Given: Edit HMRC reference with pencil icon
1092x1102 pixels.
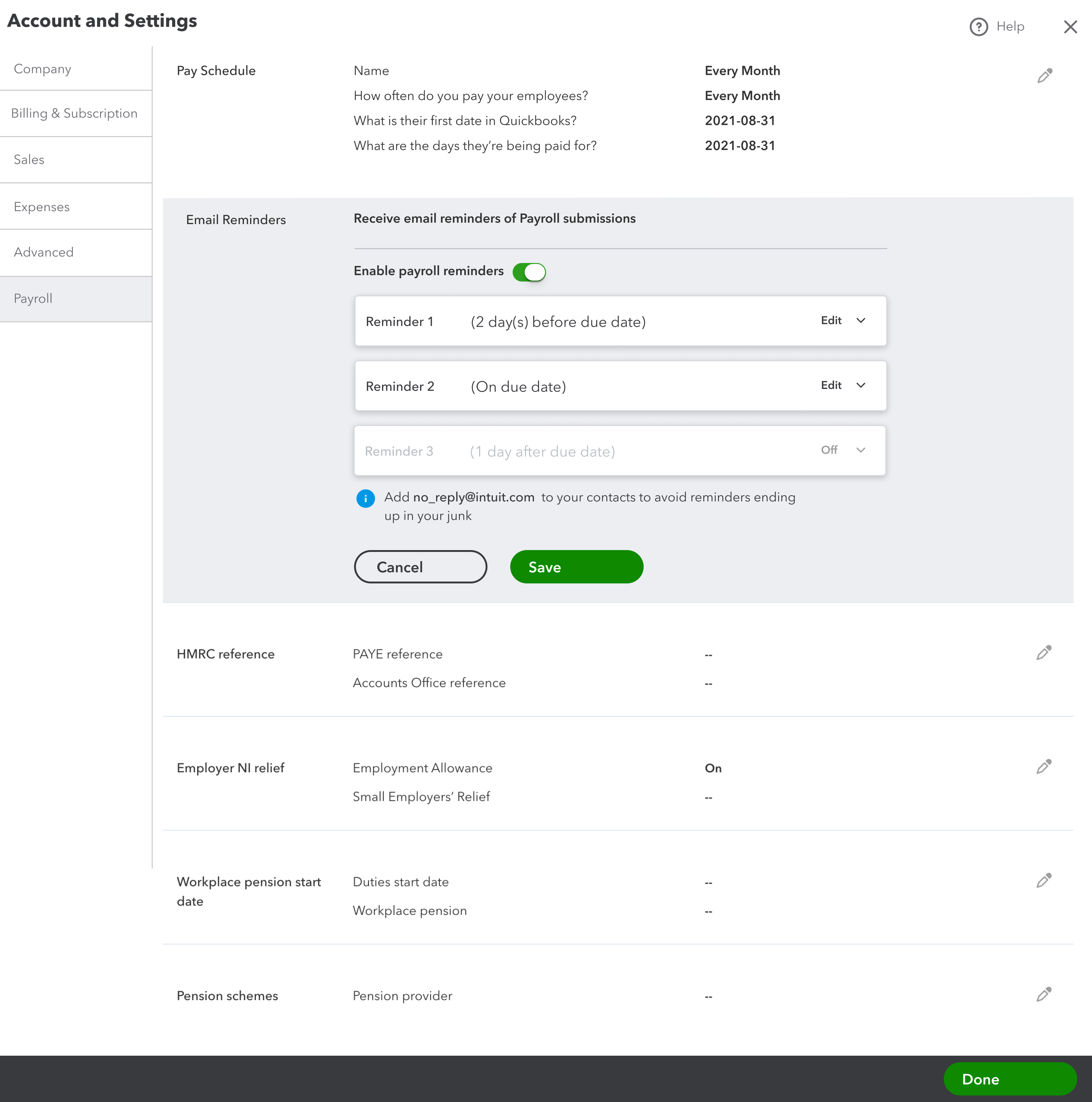Looking at the screenshot, I should click(x=1043, y=653).
